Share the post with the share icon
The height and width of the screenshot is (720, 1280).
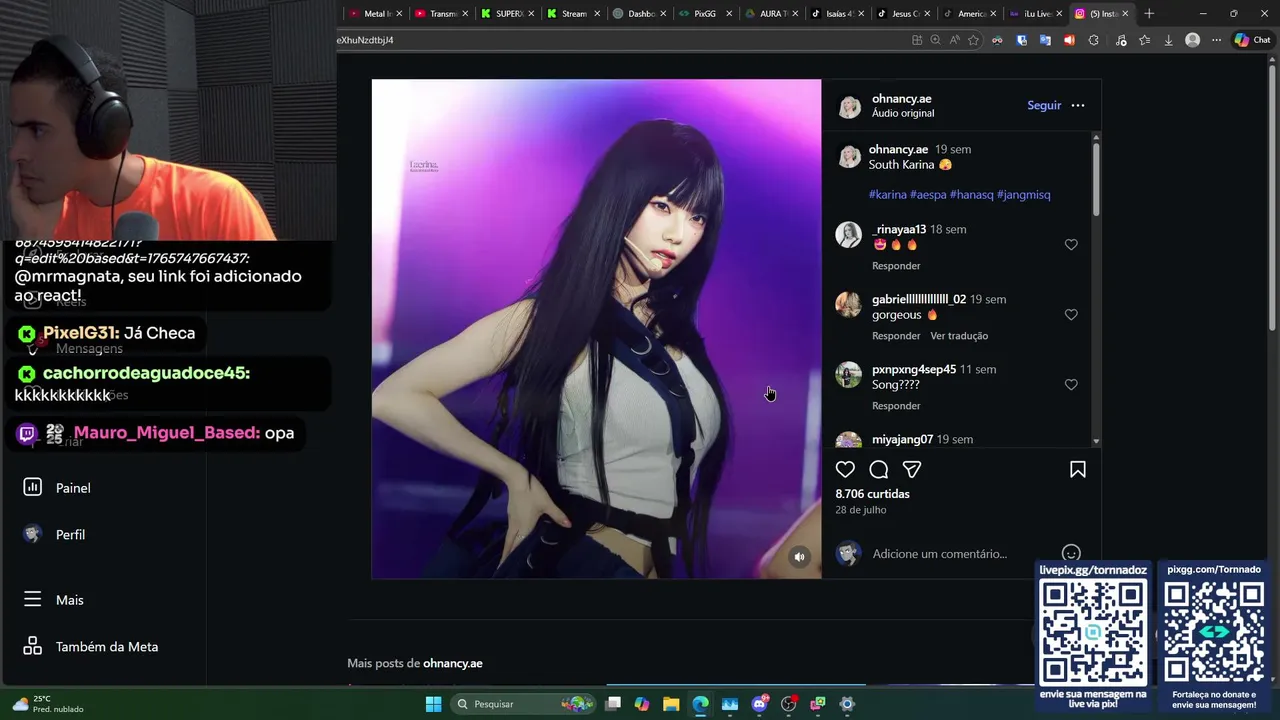click(x=912, y=470)
